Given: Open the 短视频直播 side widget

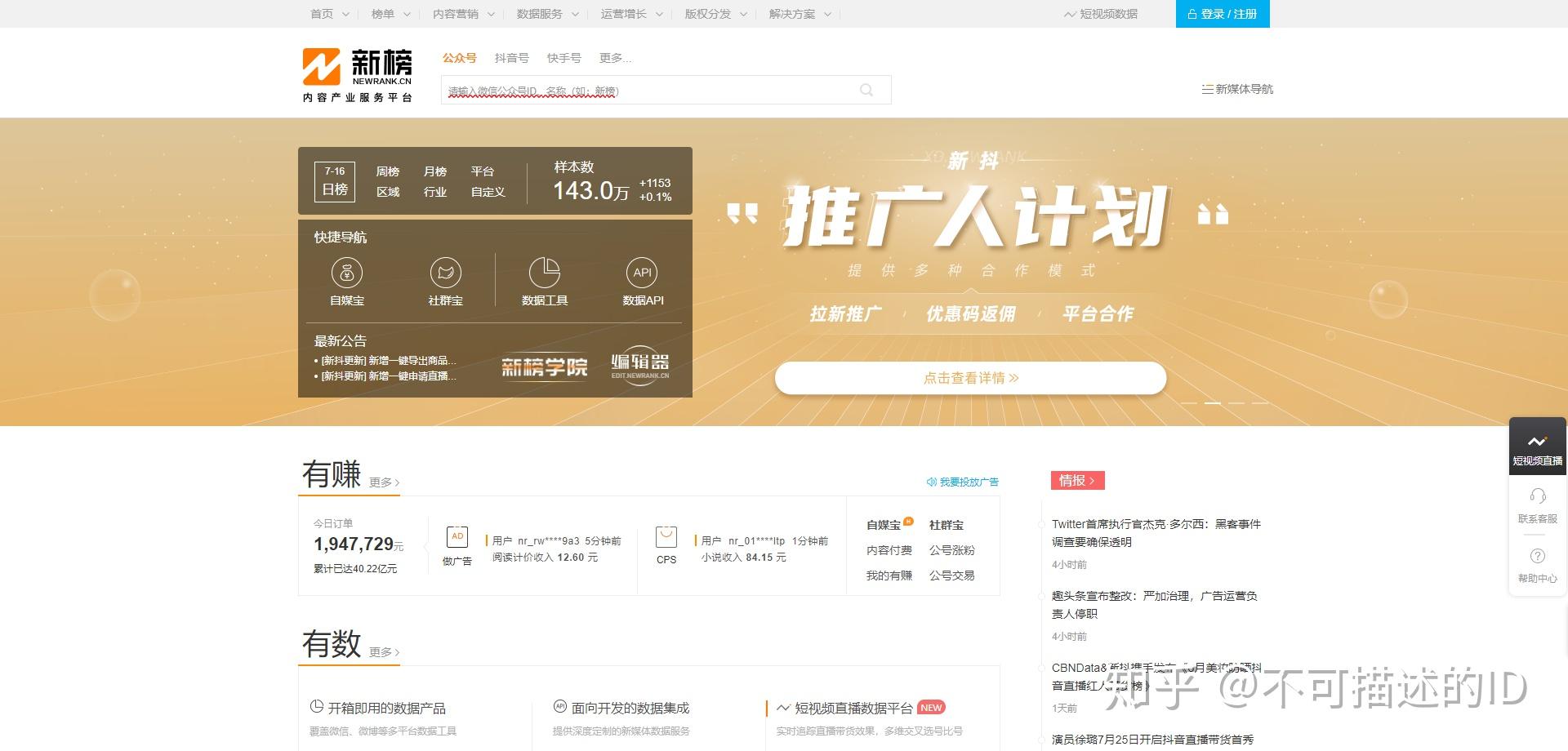Looking at the screenshot, I should 1537,446.
